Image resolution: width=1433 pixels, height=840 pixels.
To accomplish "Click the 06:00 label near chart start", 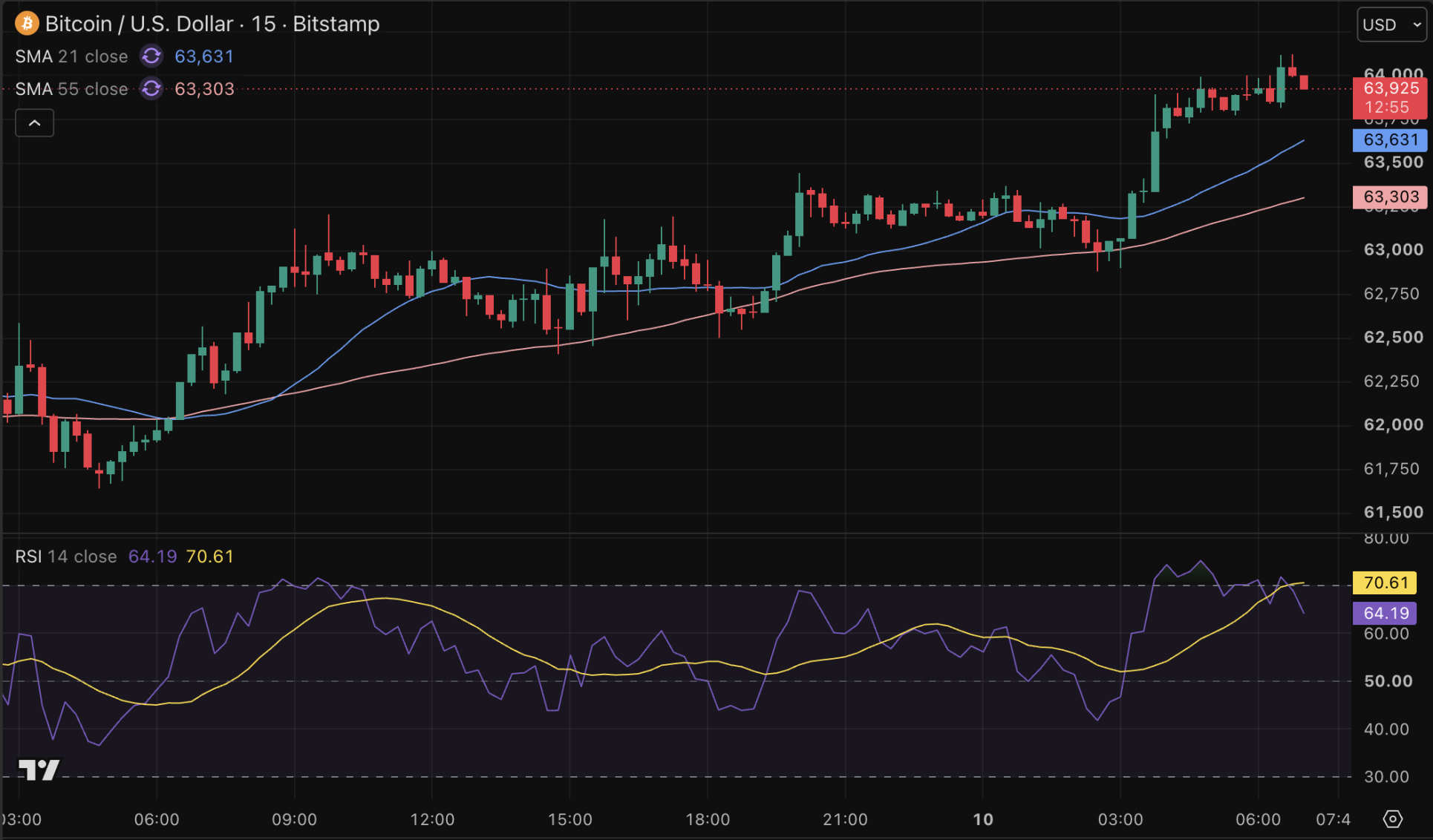I will pos(157,819).
